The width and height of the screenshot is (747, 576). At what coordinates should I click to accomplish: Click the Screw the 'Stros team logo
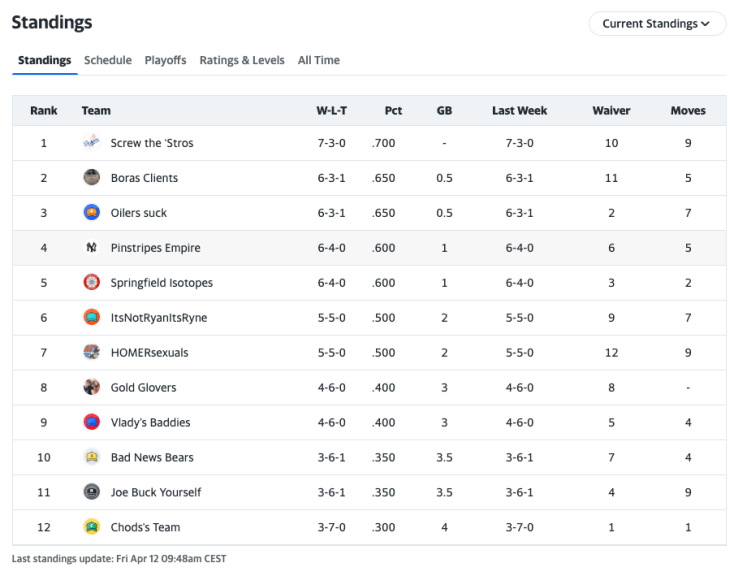click(x=91, y=143)
